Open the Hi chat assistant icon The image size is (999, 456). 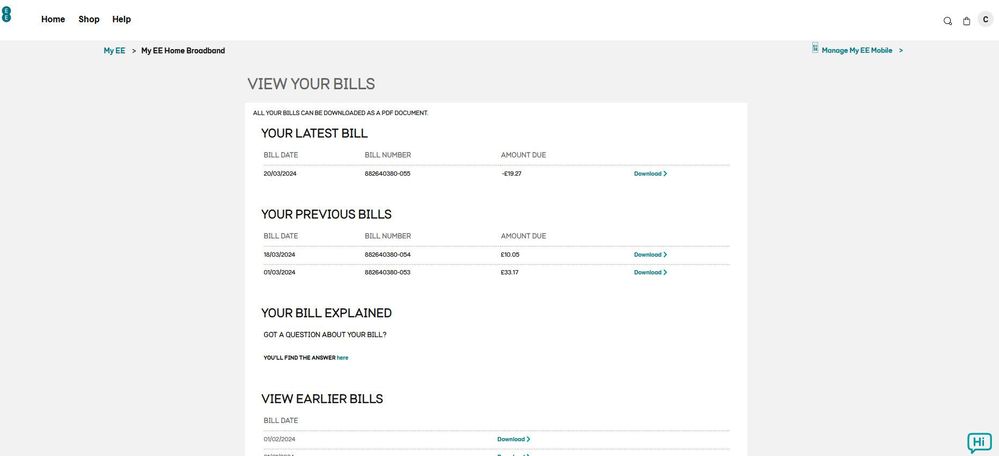click(979, 443)
